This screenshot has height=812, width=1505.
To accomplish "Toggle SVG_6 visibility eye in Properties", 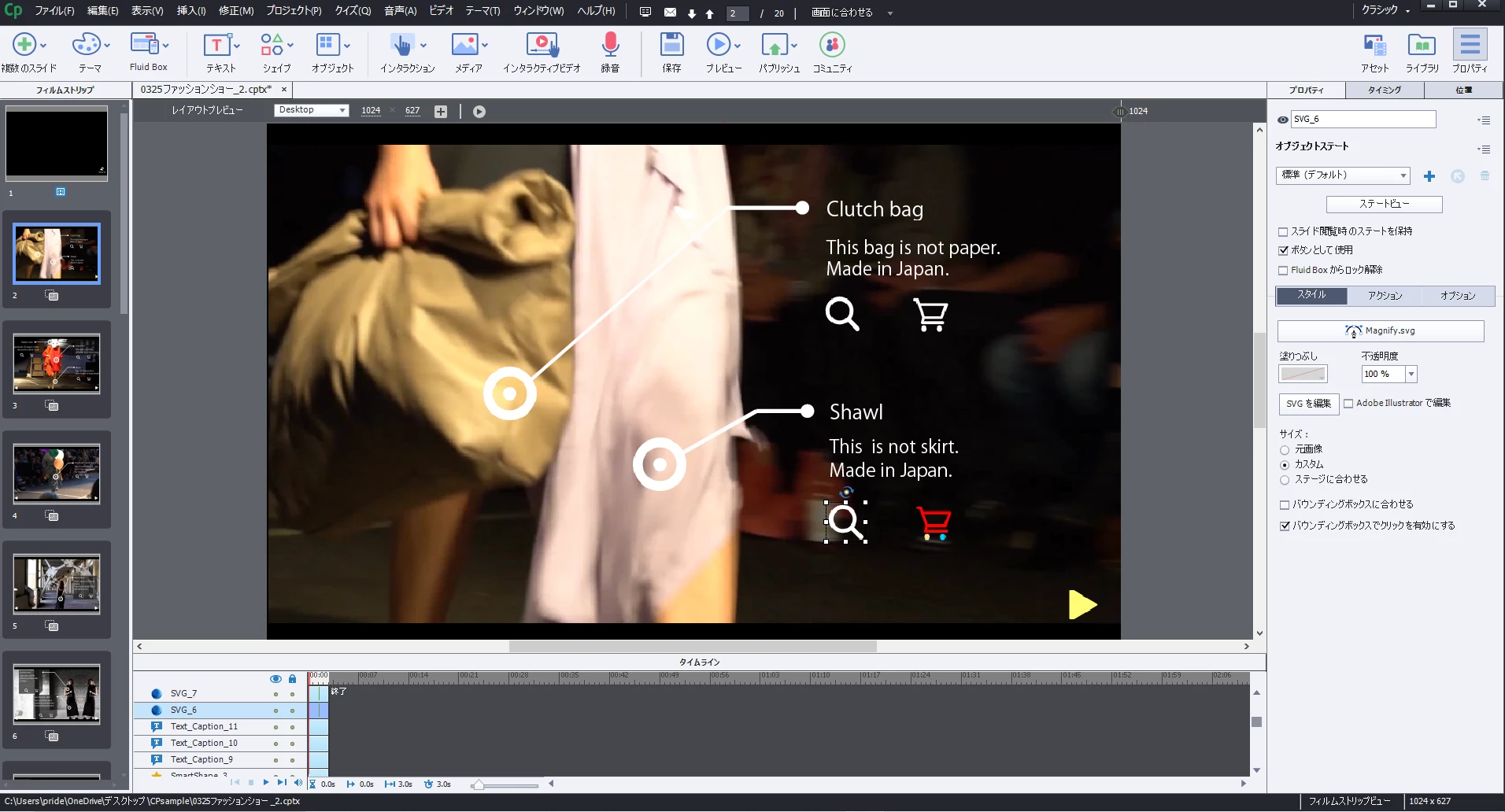I will 1283,120.
